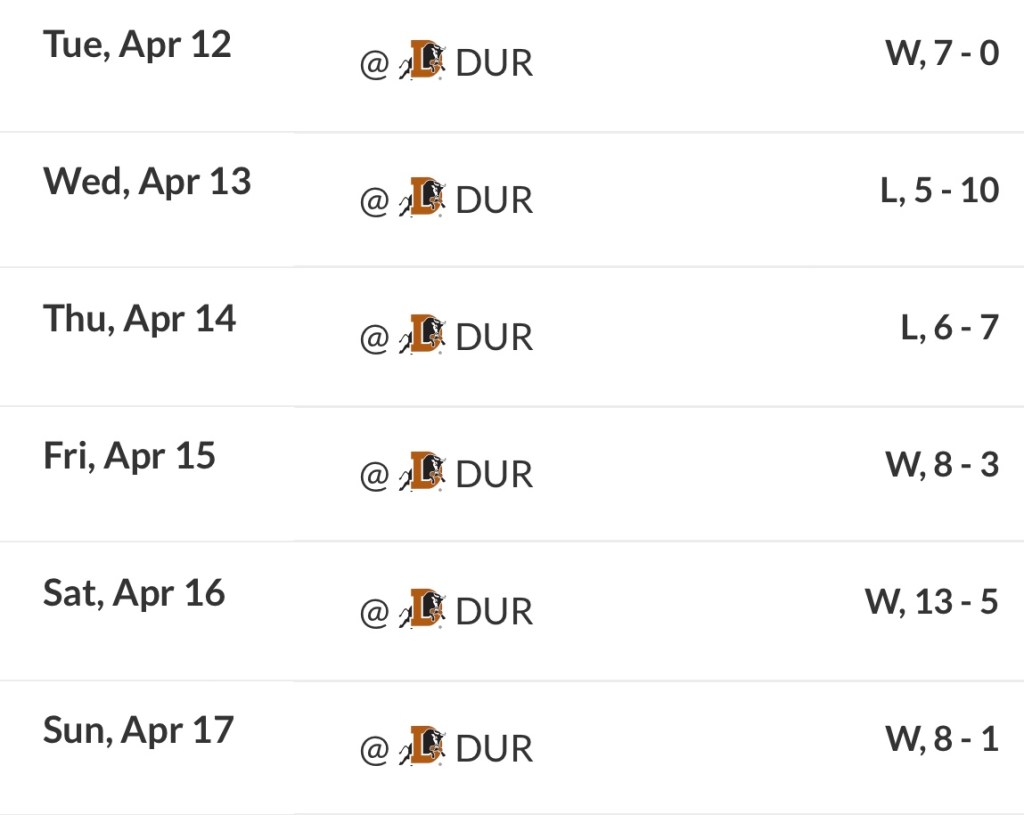Open the Durham Bulls logo for Sun, Apr 17
This screenshot has height=815, width=1024.
point(423,747)
